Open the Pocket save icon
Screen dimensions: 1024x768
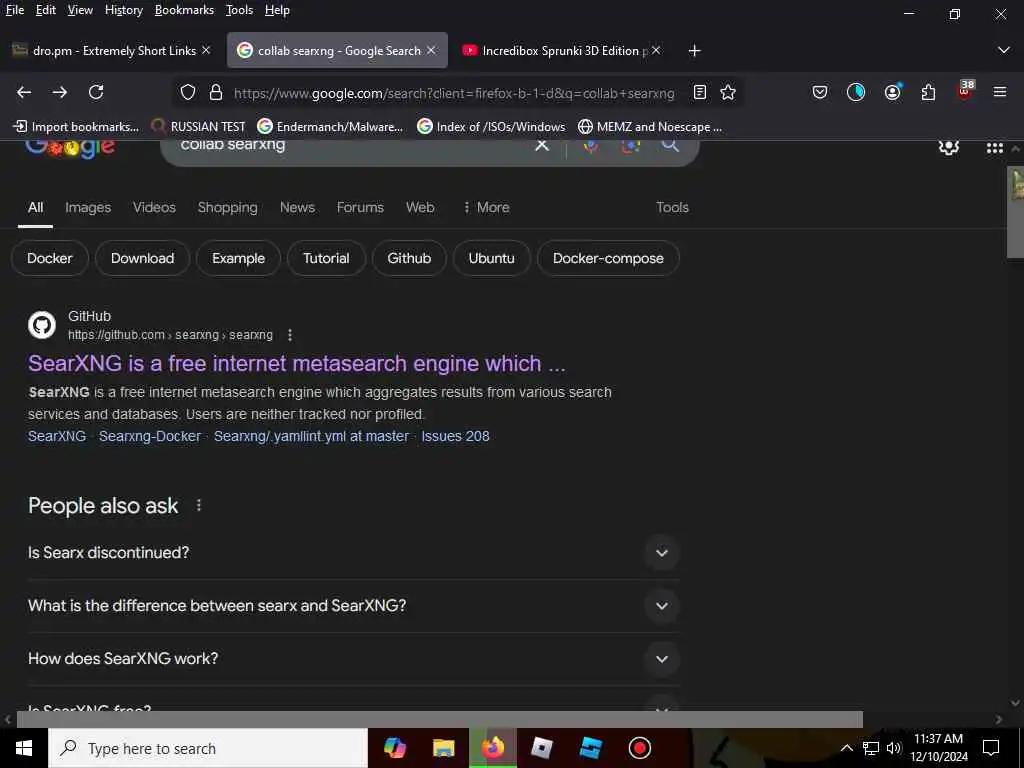pyautogui.click(x=820, y=93)
